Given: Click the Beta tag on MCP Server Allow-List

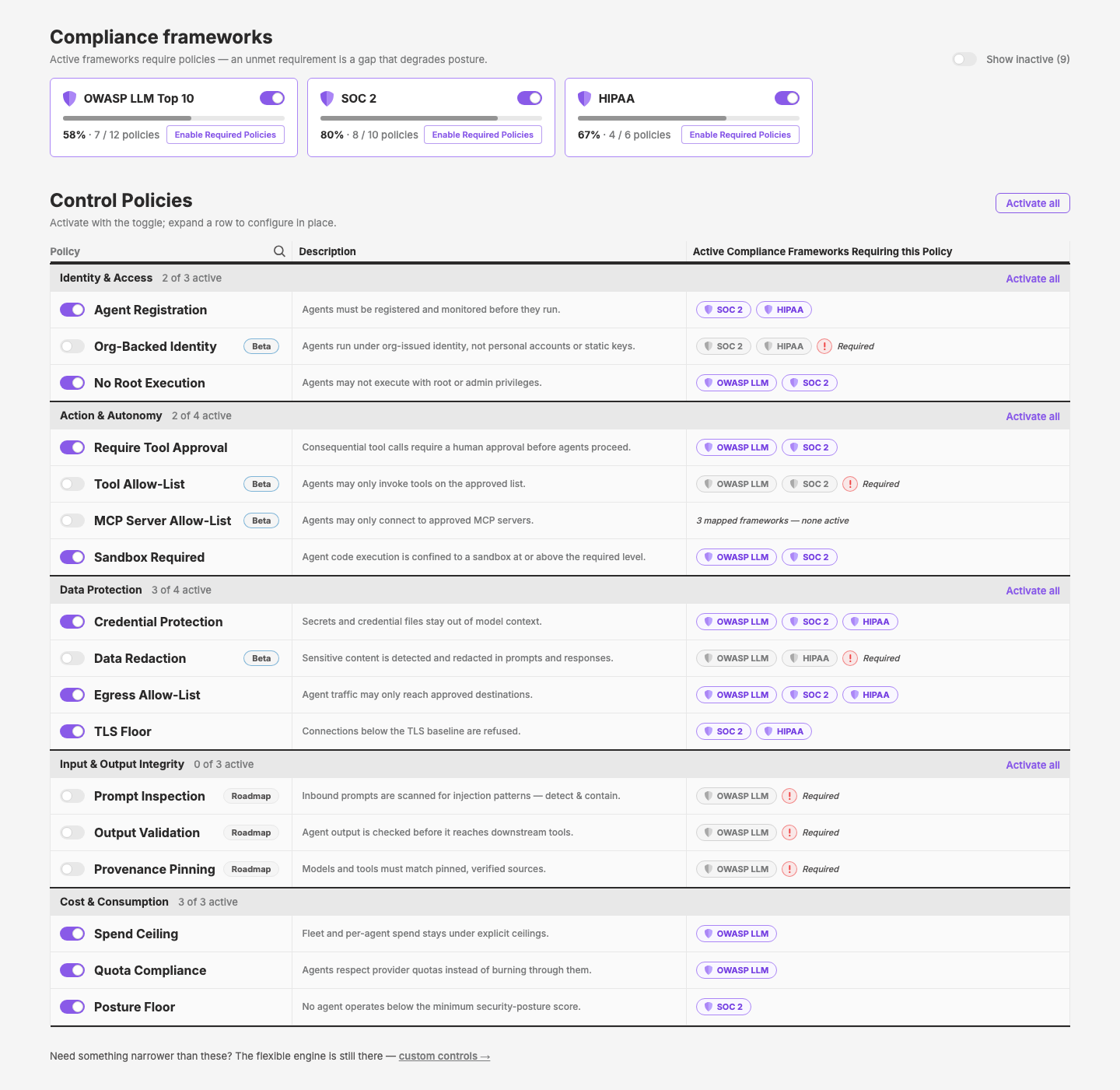Looking at the screenshot, I should click(x=261, y=520).
